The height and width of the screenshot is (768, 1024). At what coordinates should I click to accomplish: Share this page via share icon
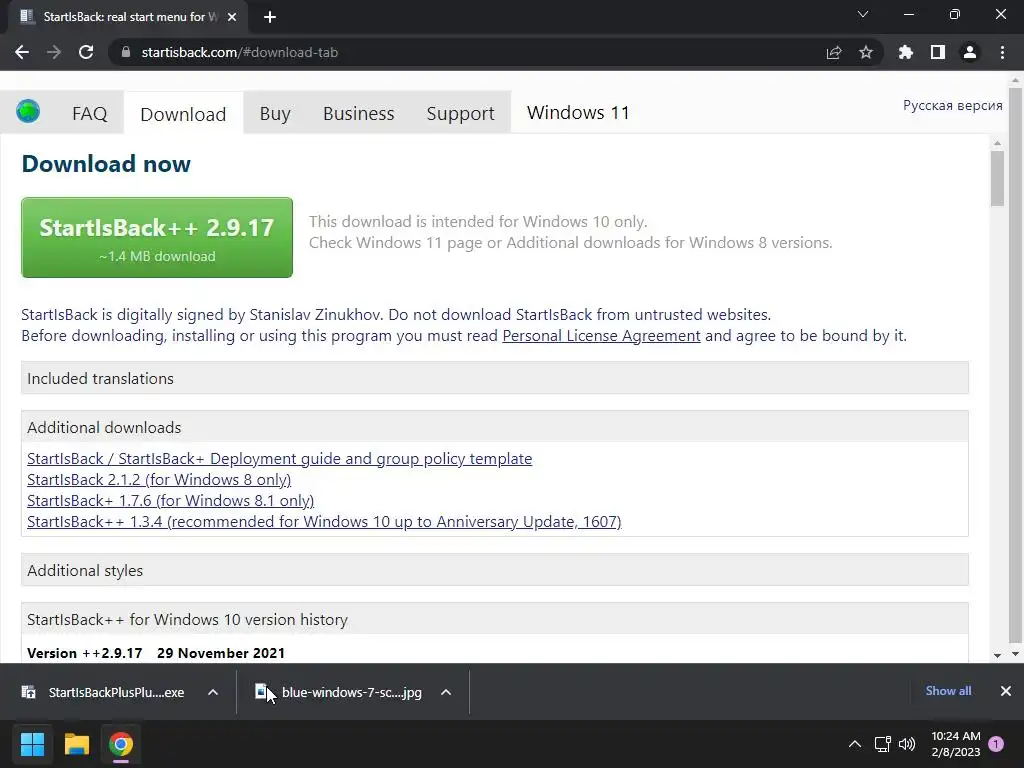tap(834, 52)
